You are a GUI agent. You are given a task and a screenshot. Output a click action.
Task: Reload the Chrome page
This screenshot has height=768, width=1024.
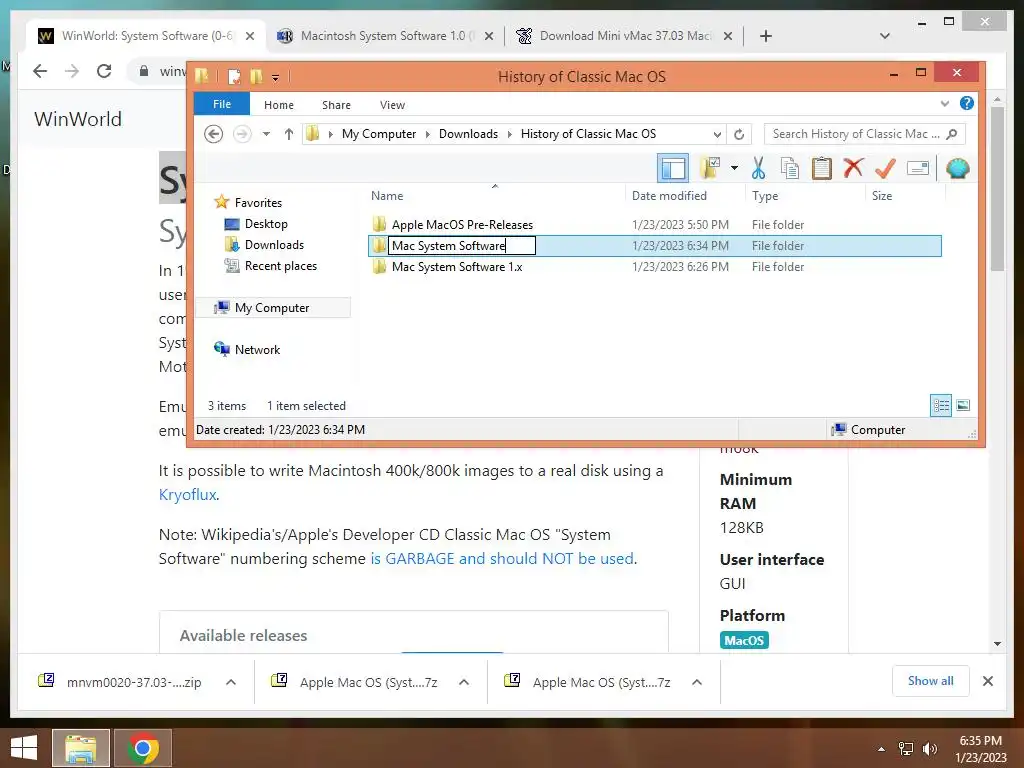click(x=104, y=71)
